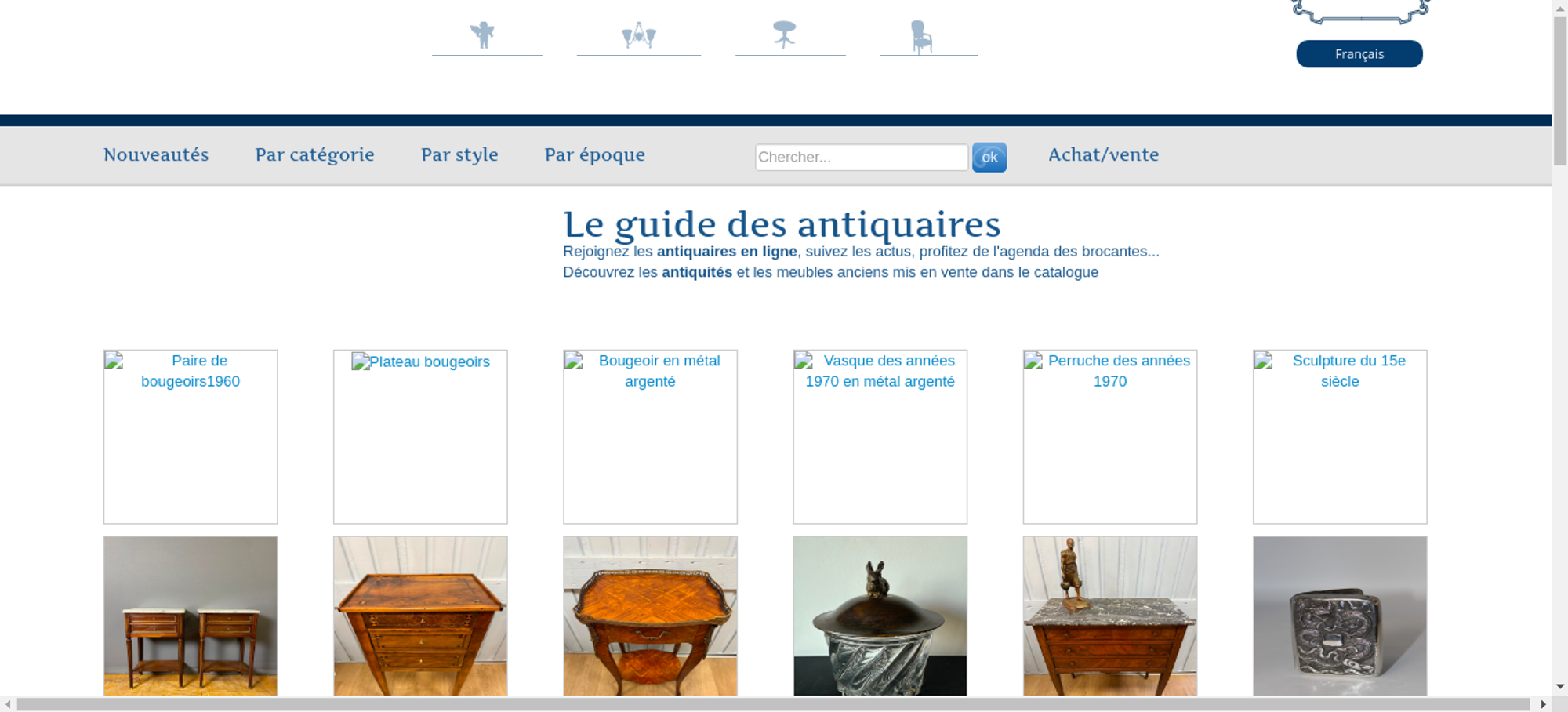This screenshot has width=1568, height=712.
Task: Open the pair of bedside tables photo
Action: pyautogui.click(x=191, y=616)
